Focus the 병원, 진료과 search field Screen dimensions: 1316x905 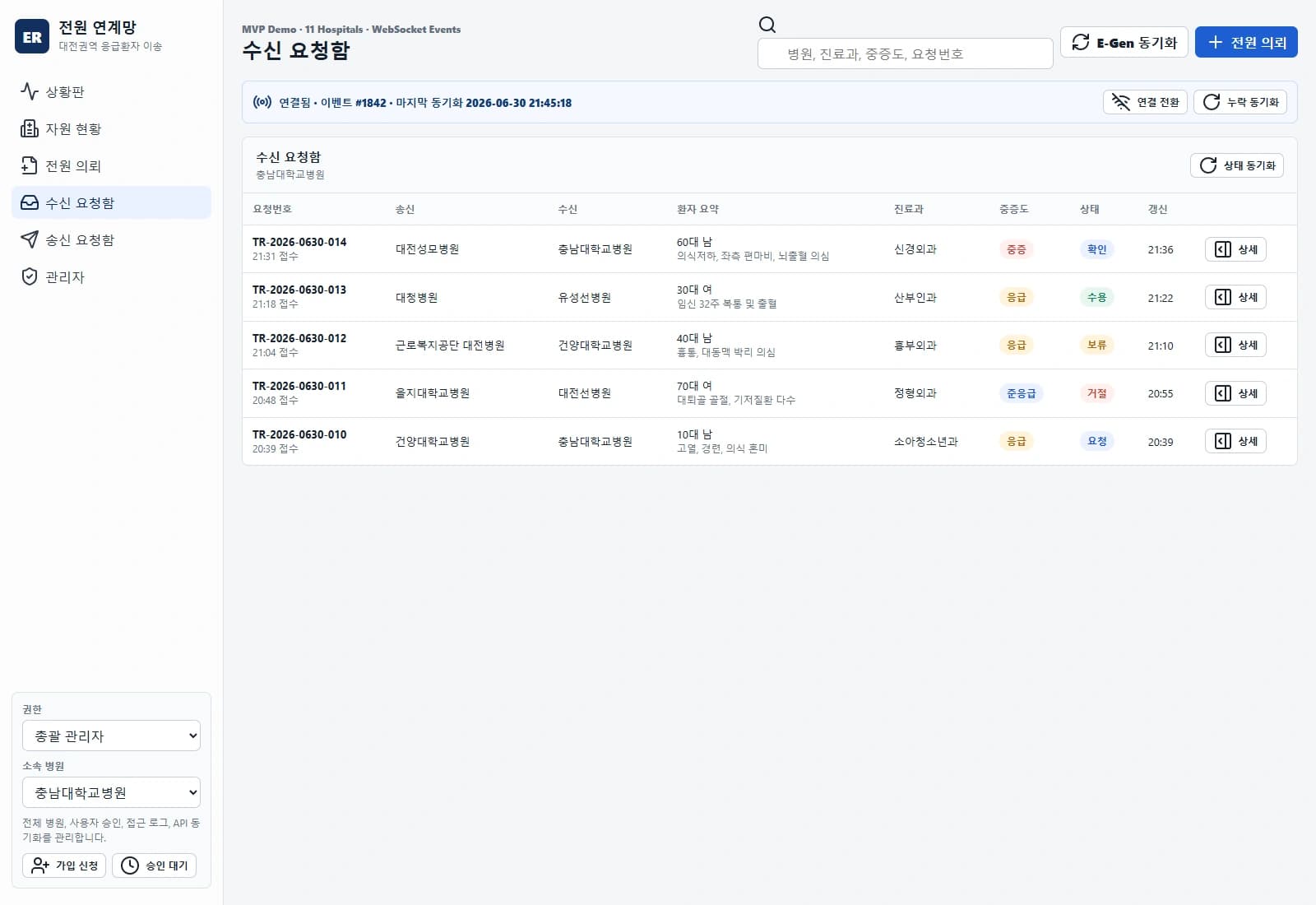tap(905, 53)
